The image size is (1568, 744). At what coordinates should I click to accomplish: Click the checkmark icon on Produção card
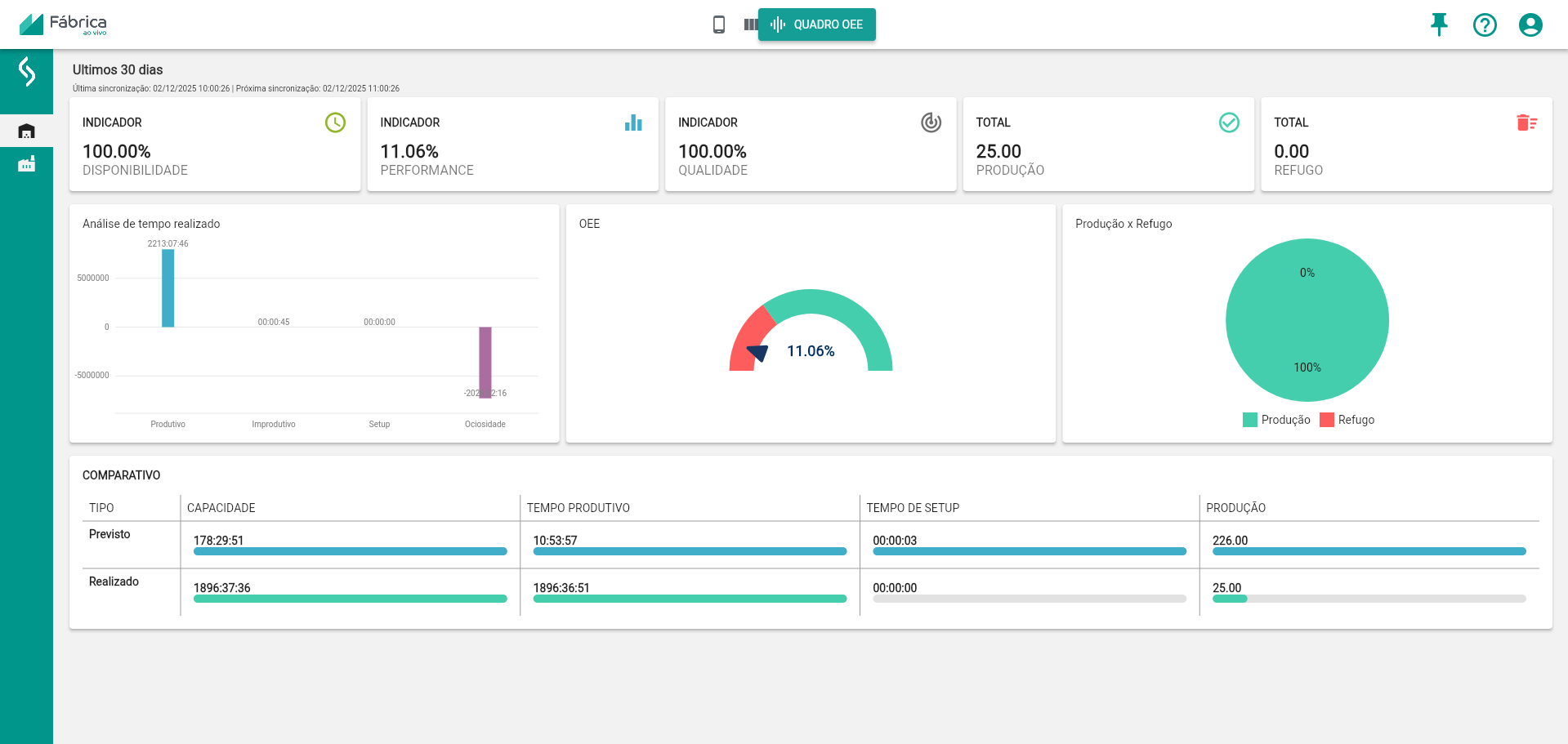1228,123
